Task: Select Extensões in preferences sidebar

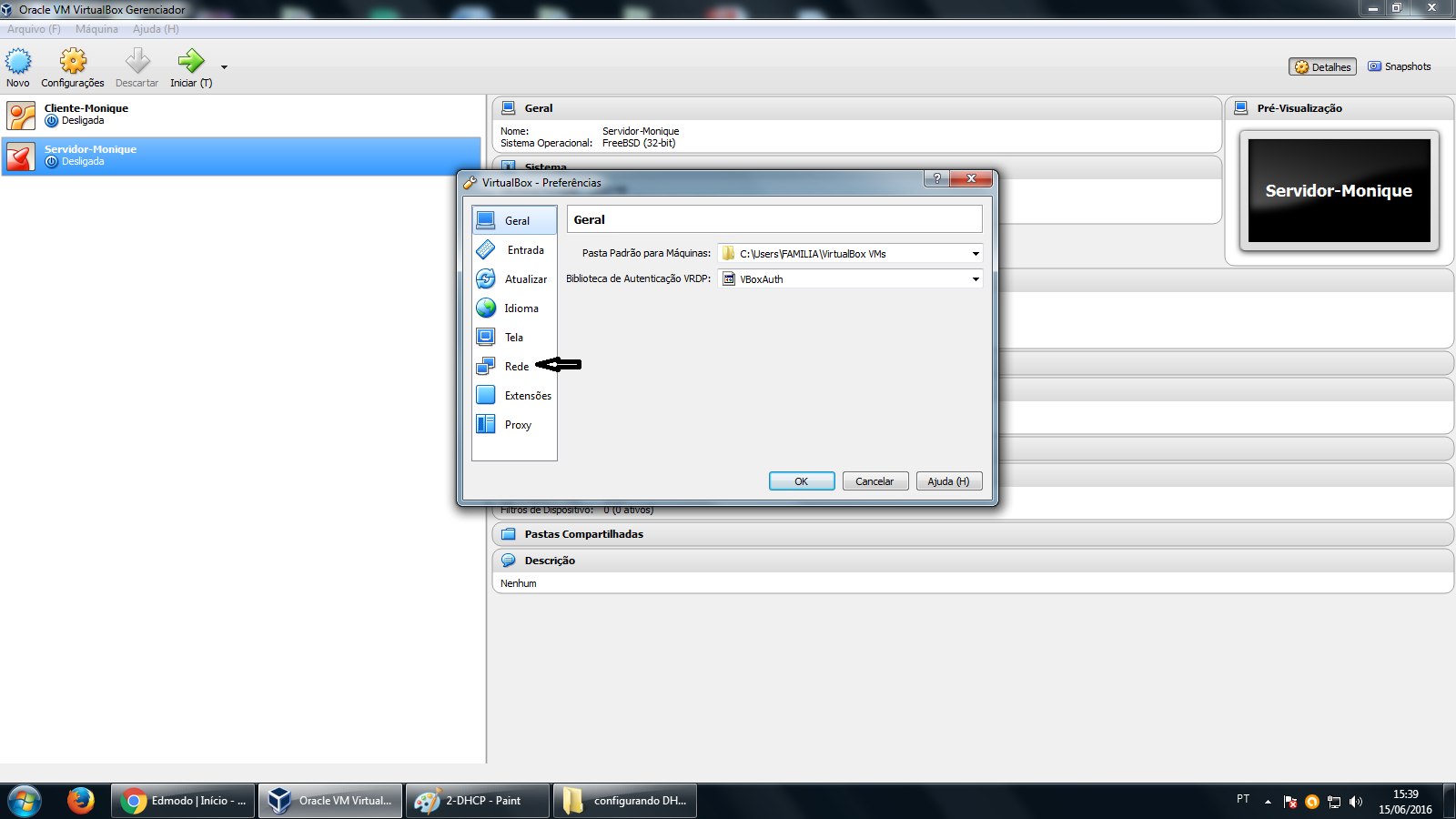Action: (514, 395)
